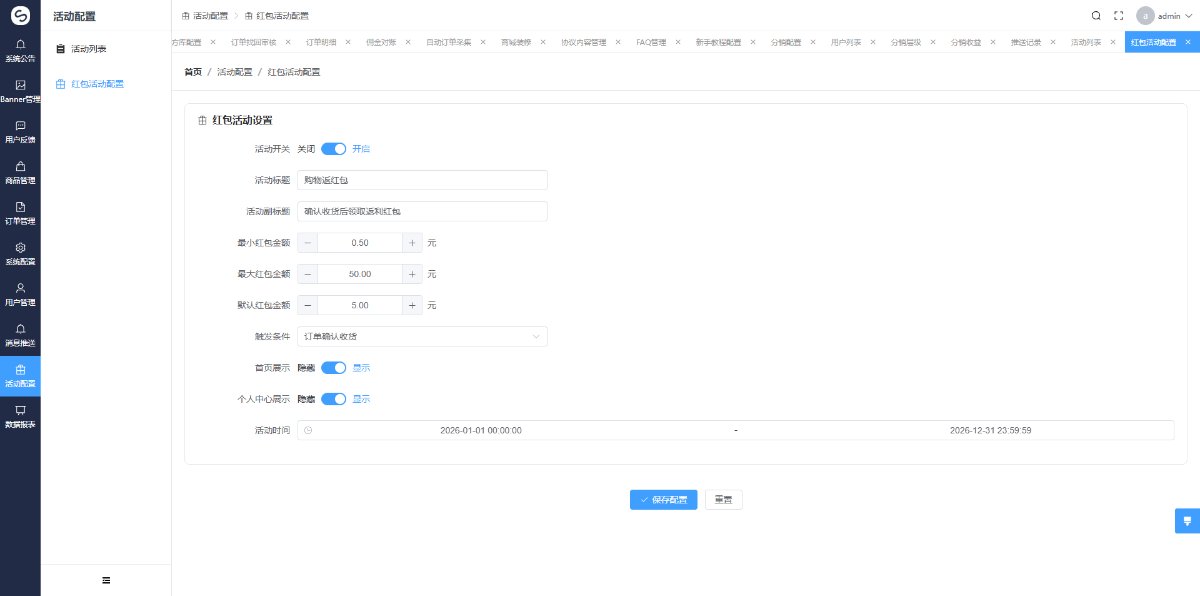Toggle fullscreen with the header icon
1200x596 pixels.
click(x=1119, y=15)
